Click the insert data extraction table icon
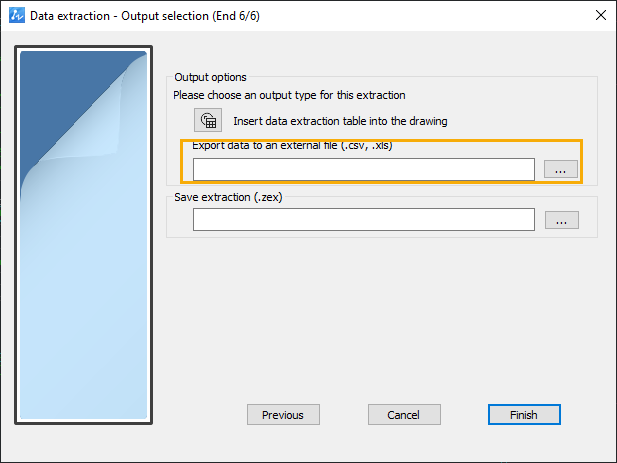 coord(208,120)
